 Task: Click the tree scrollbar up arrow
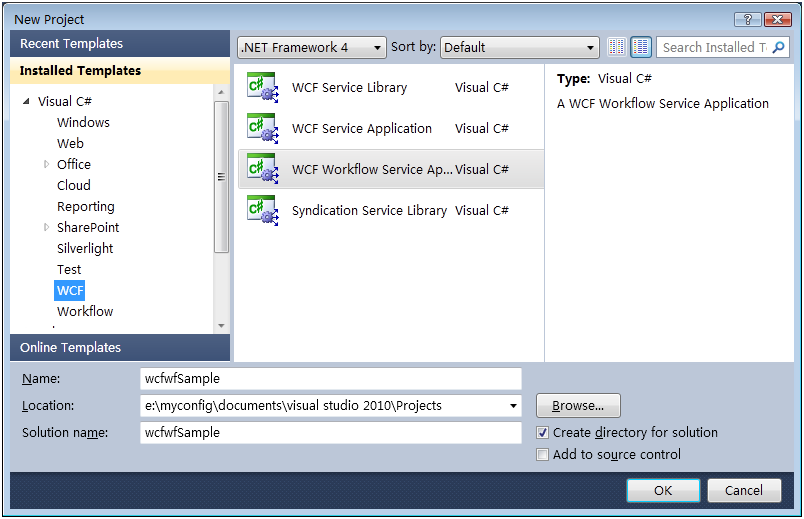pos(221,92)
